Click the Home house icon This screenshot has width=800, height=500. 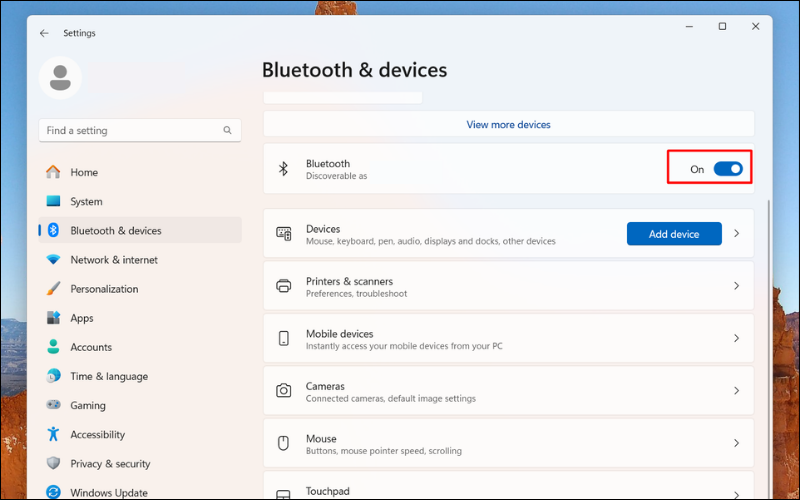click(53, 172)
